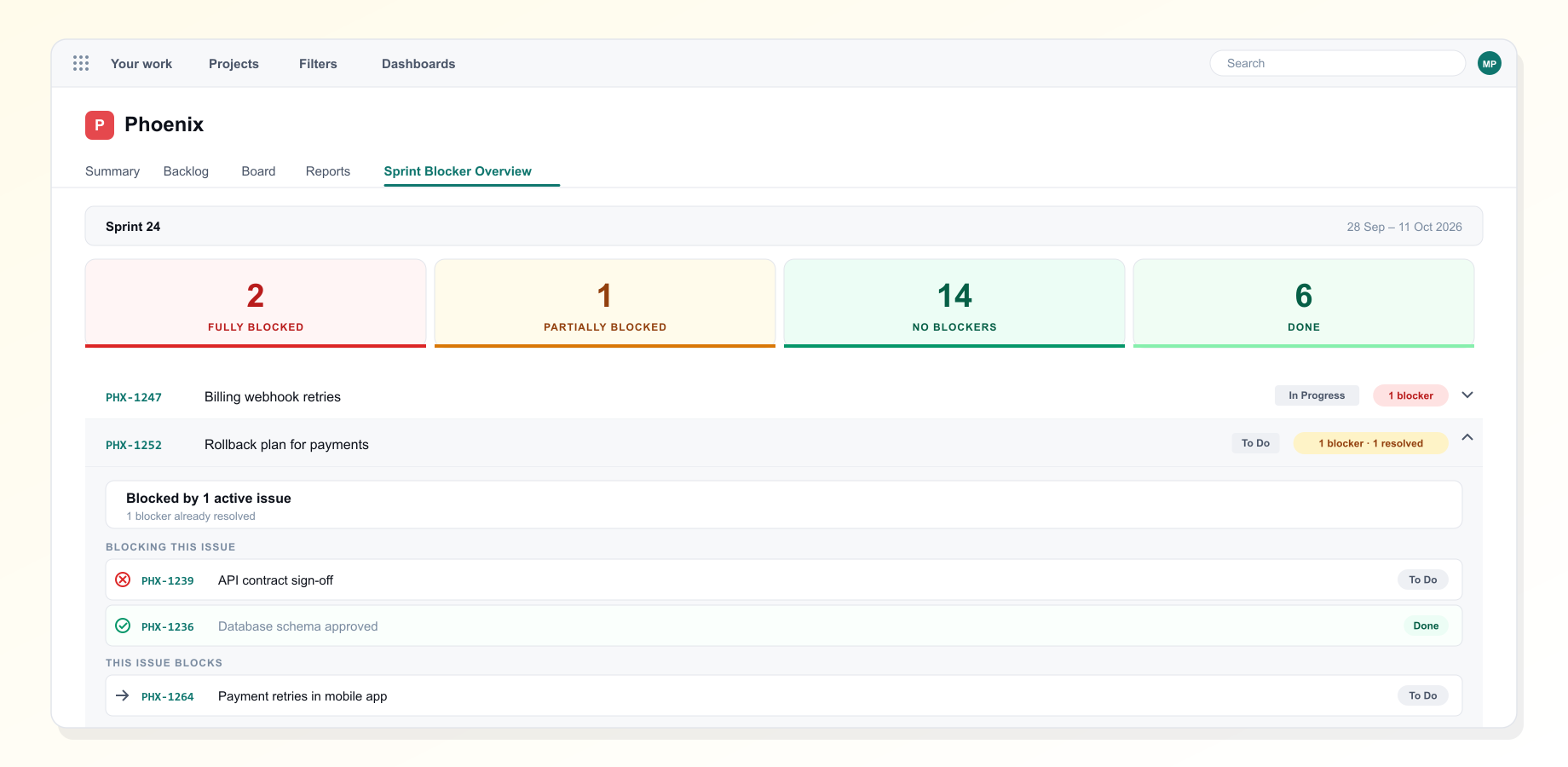Screen dimensions: 1568x767
Task: Select the Fully Blocked summary card
Action: click(x=256, y=303)
